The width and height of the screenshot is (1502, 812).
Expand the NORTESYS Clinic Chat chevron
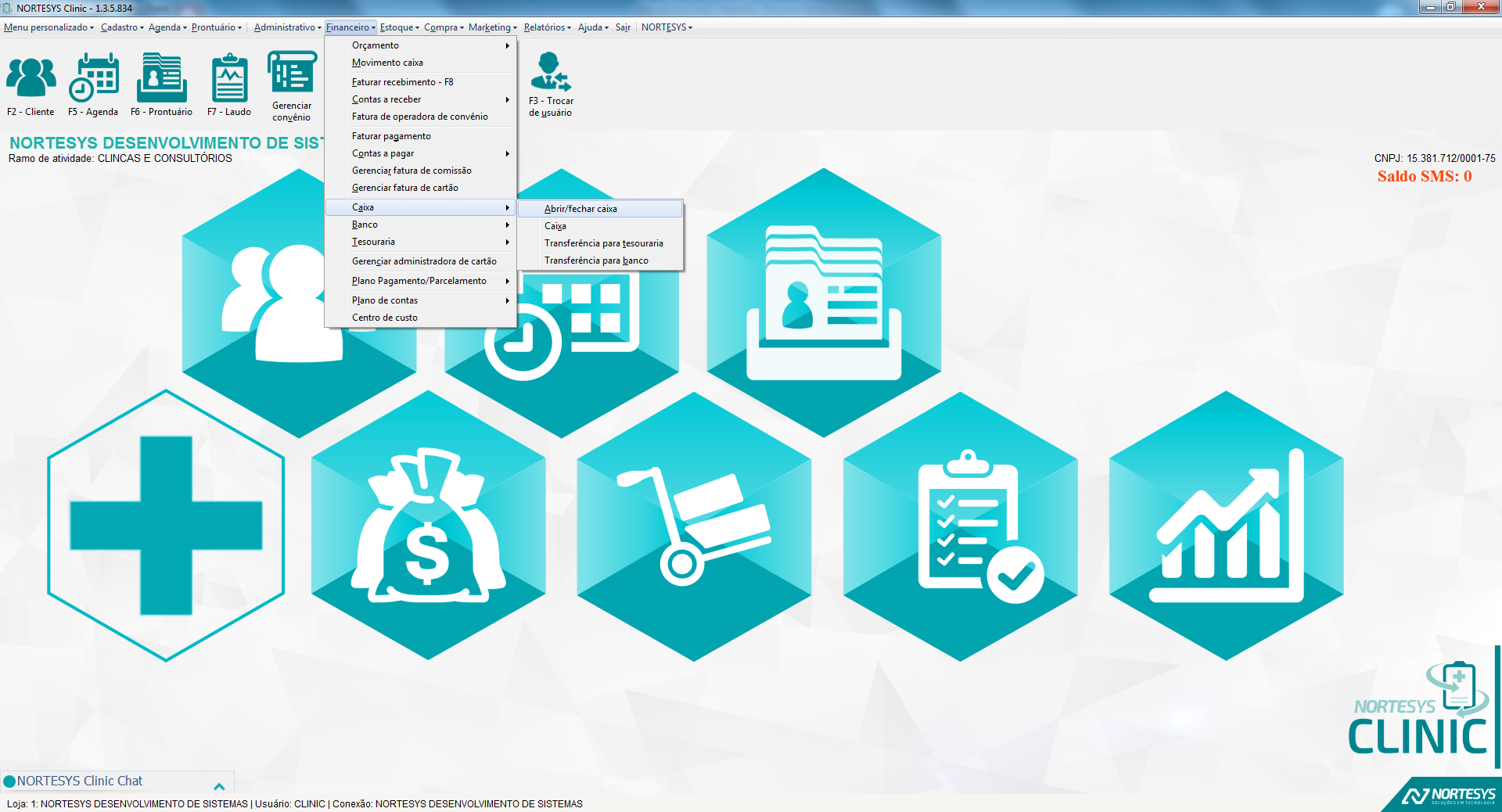[x=219, y=786]
